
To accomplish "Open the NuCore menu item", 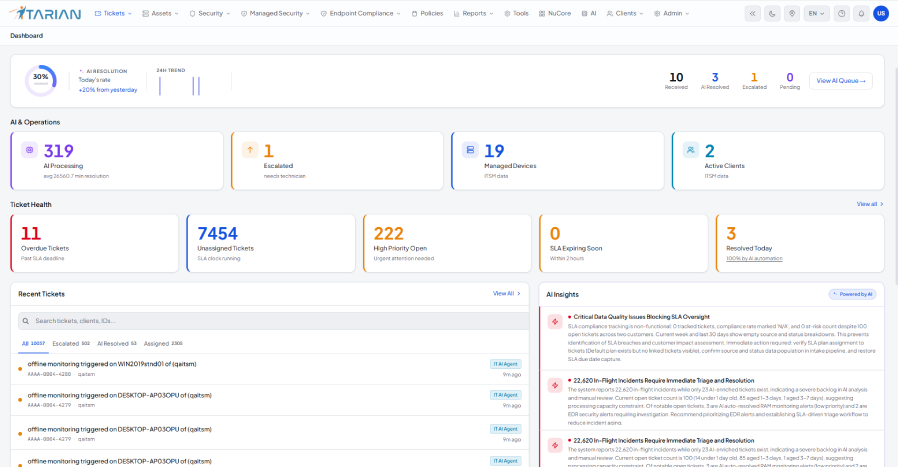I will point(554,13).
